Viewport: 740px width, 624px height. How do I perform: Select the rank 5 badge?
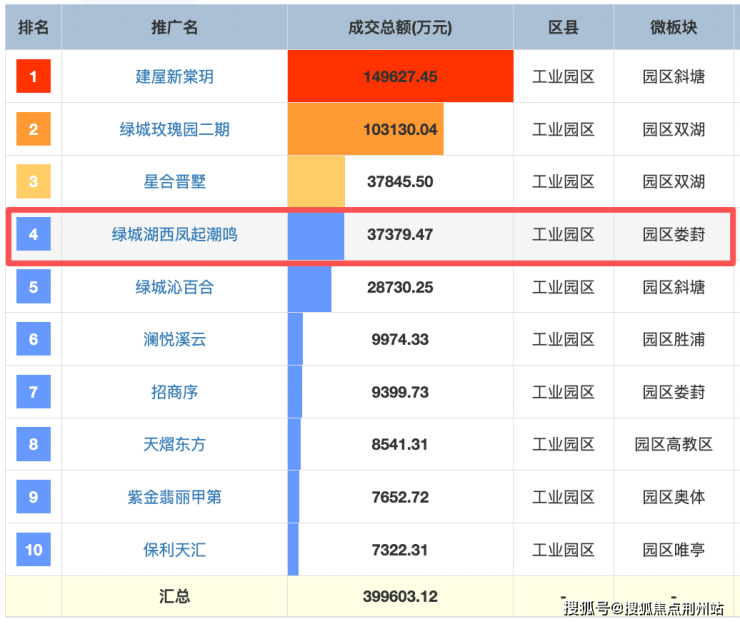[33, 287]
